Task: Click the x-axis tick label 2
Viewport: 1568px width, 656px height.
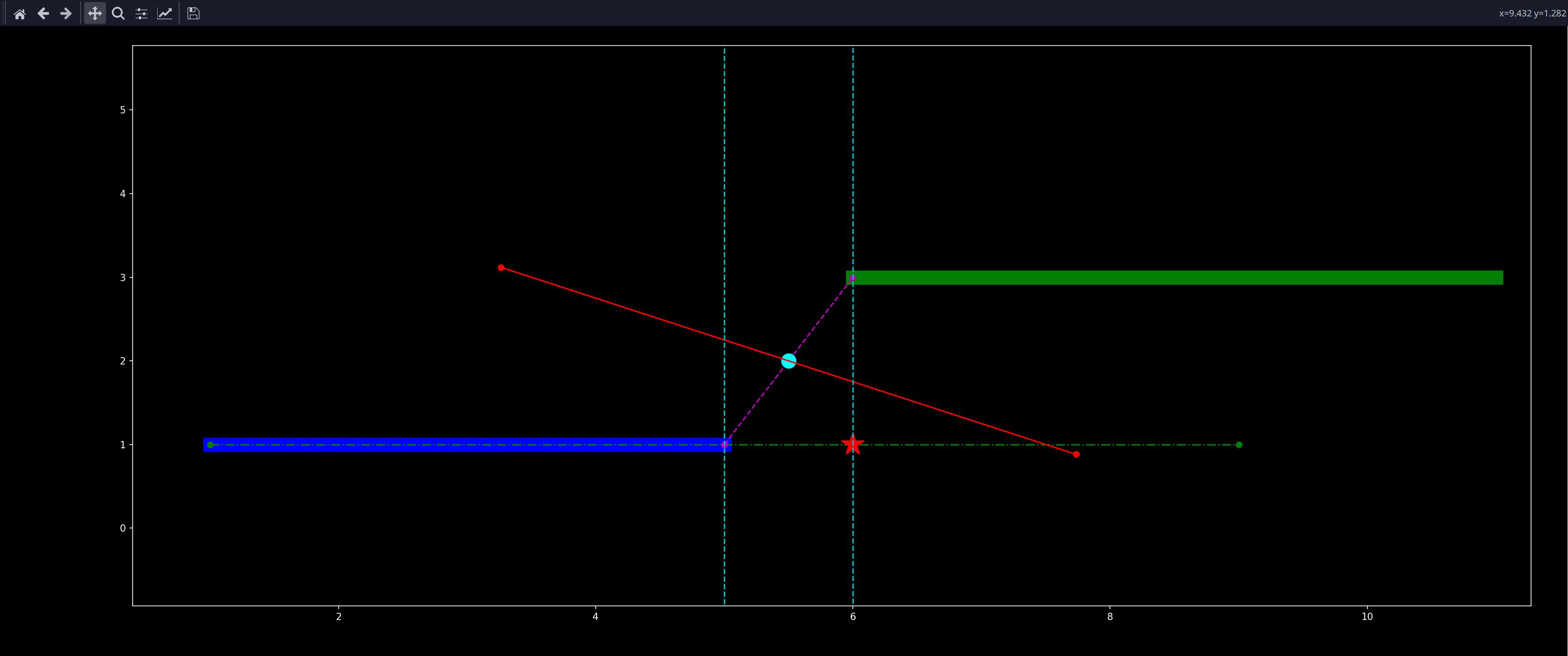Action: pyautogui.click(x=338, y=616)
